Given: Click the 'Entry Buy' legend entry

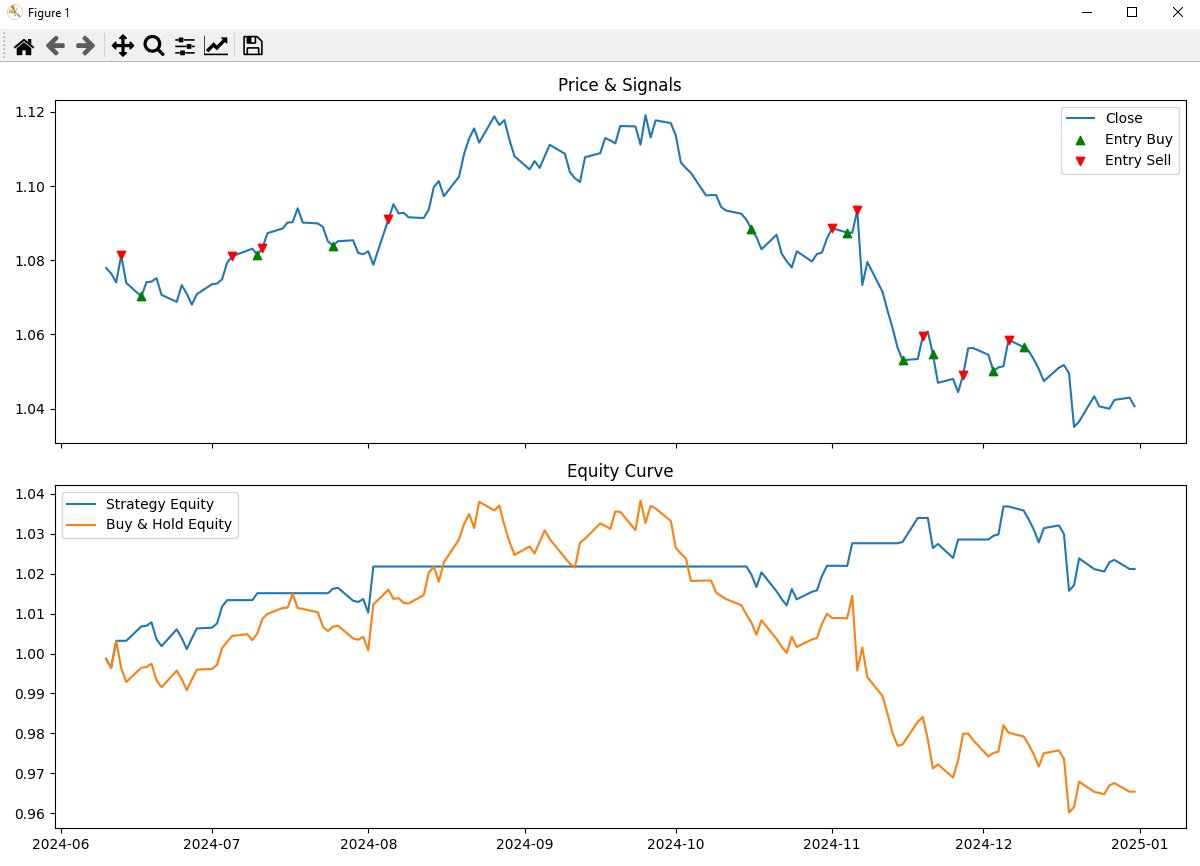Looking at the screenshot, I should pyautogui.click(x=1138, y=139).
